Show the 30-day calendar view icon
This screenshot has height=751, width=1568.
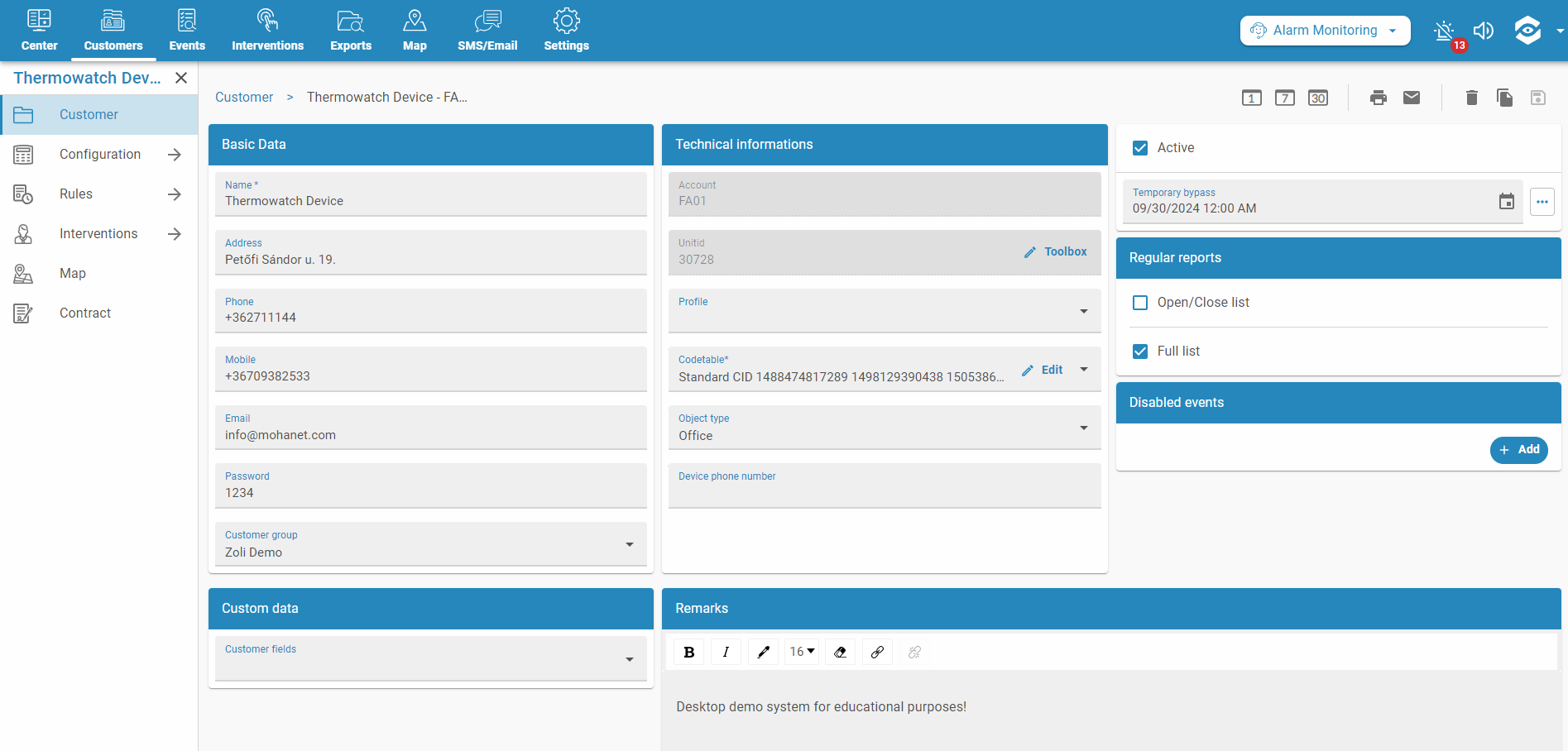coord(1318,98)
